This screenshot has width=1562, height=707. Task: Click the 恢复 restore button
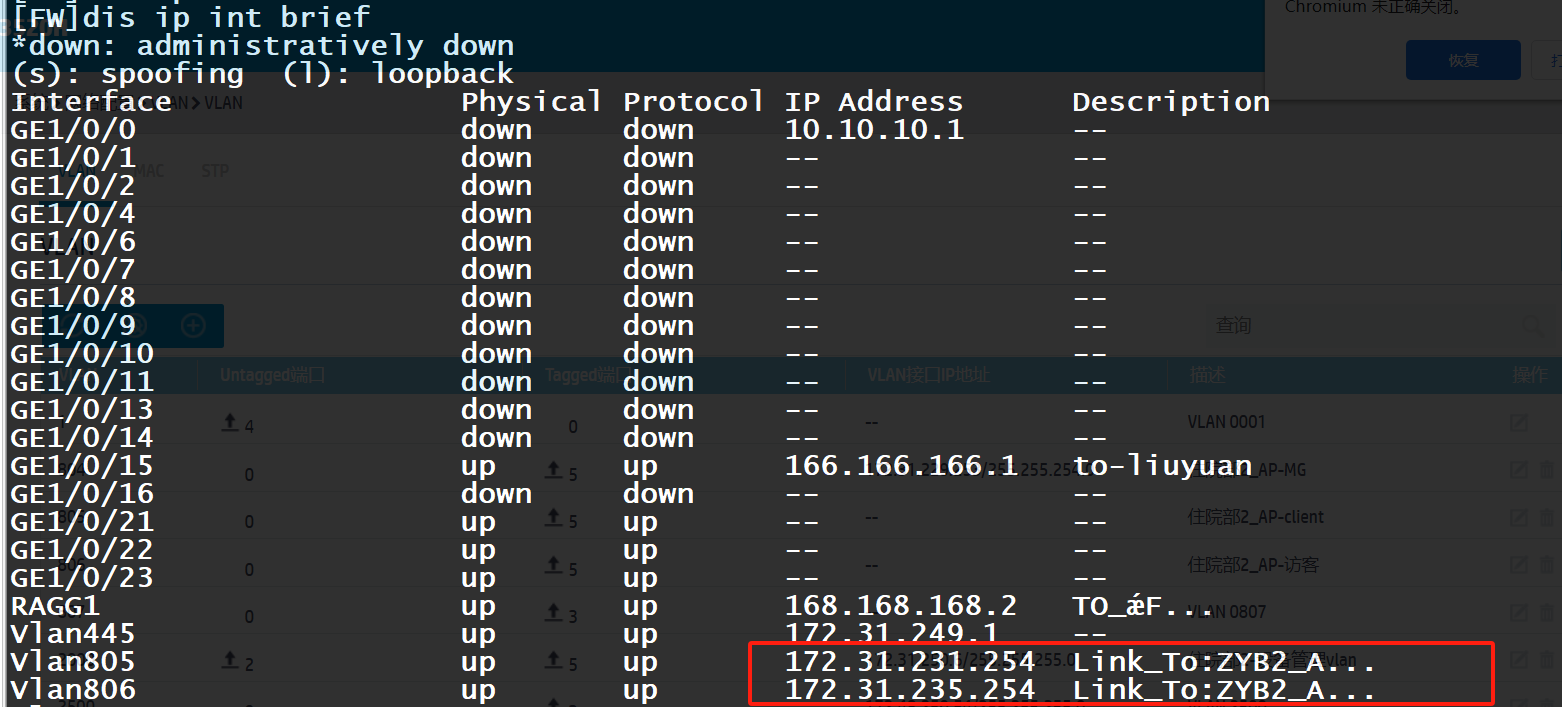click(1462, 60)
